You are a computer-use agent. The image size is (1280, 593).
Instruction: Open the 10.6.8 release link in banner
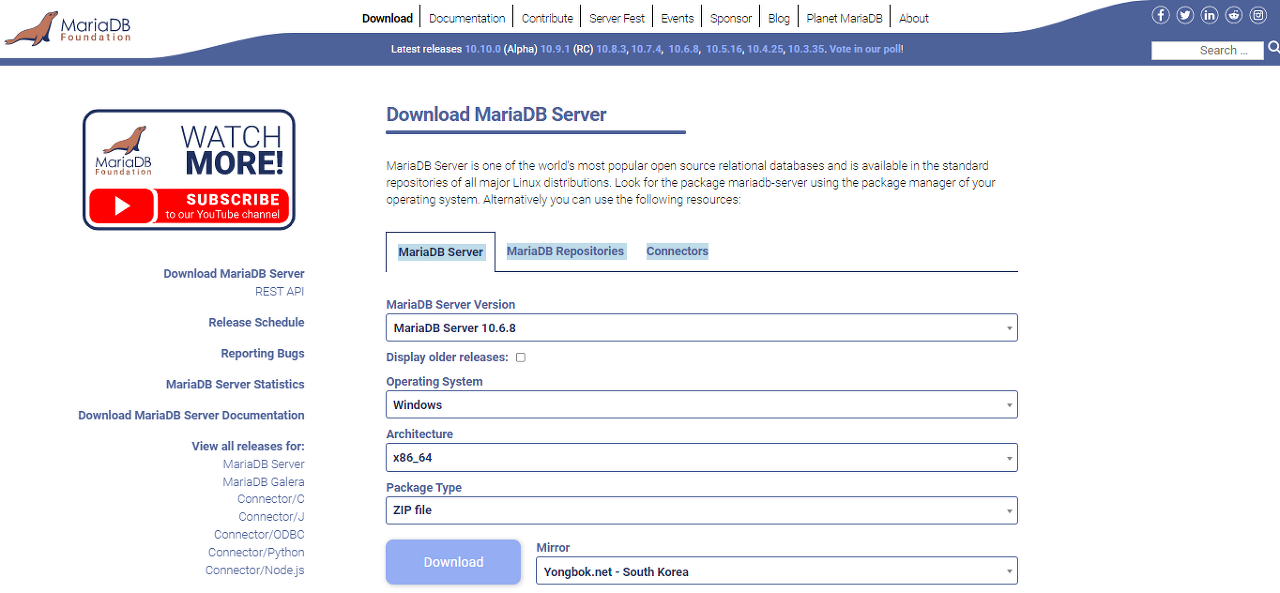click(684, 49)
